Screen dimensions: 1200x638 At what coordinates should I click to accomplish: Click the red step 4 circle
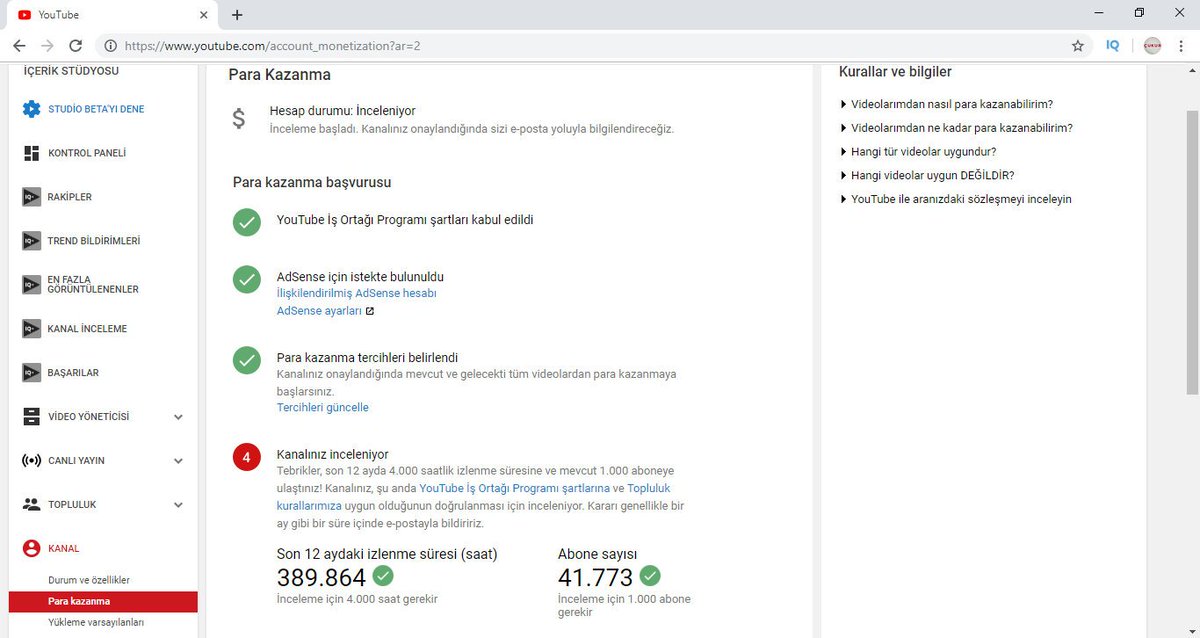[246, 457]
